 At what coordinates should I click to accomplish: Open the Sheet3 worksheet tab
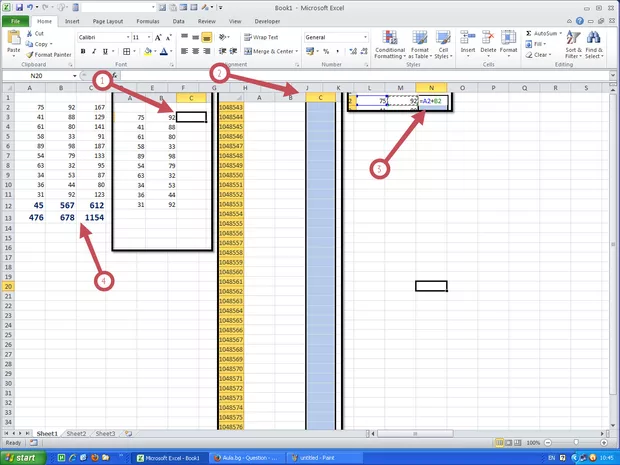[x=105, y=433]
